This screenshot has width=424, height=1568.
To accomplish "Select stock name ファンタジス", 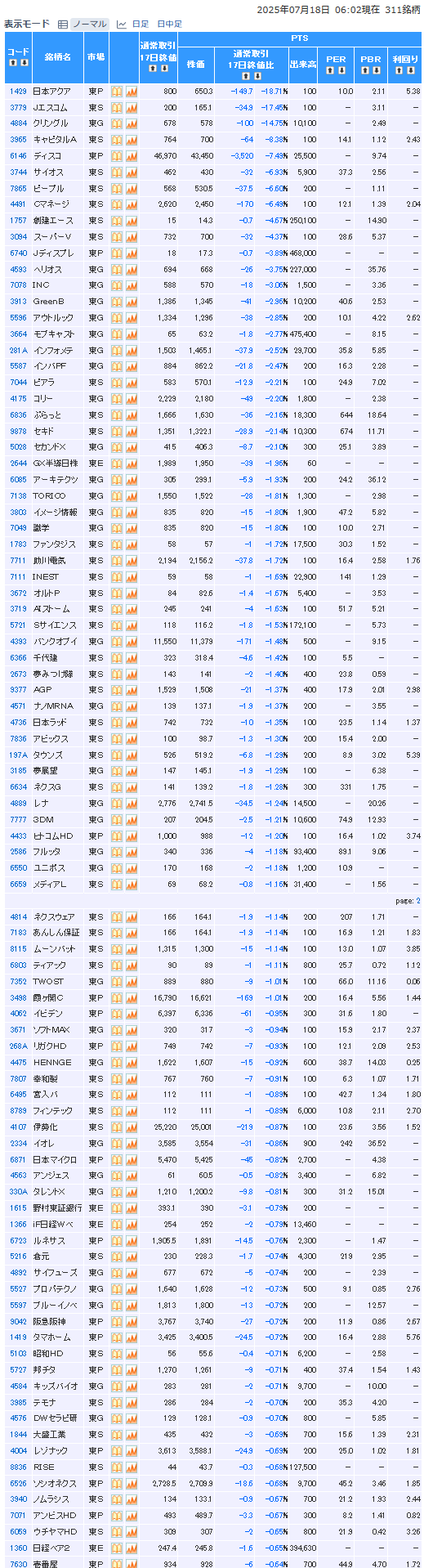I will [x=54, y=544].
